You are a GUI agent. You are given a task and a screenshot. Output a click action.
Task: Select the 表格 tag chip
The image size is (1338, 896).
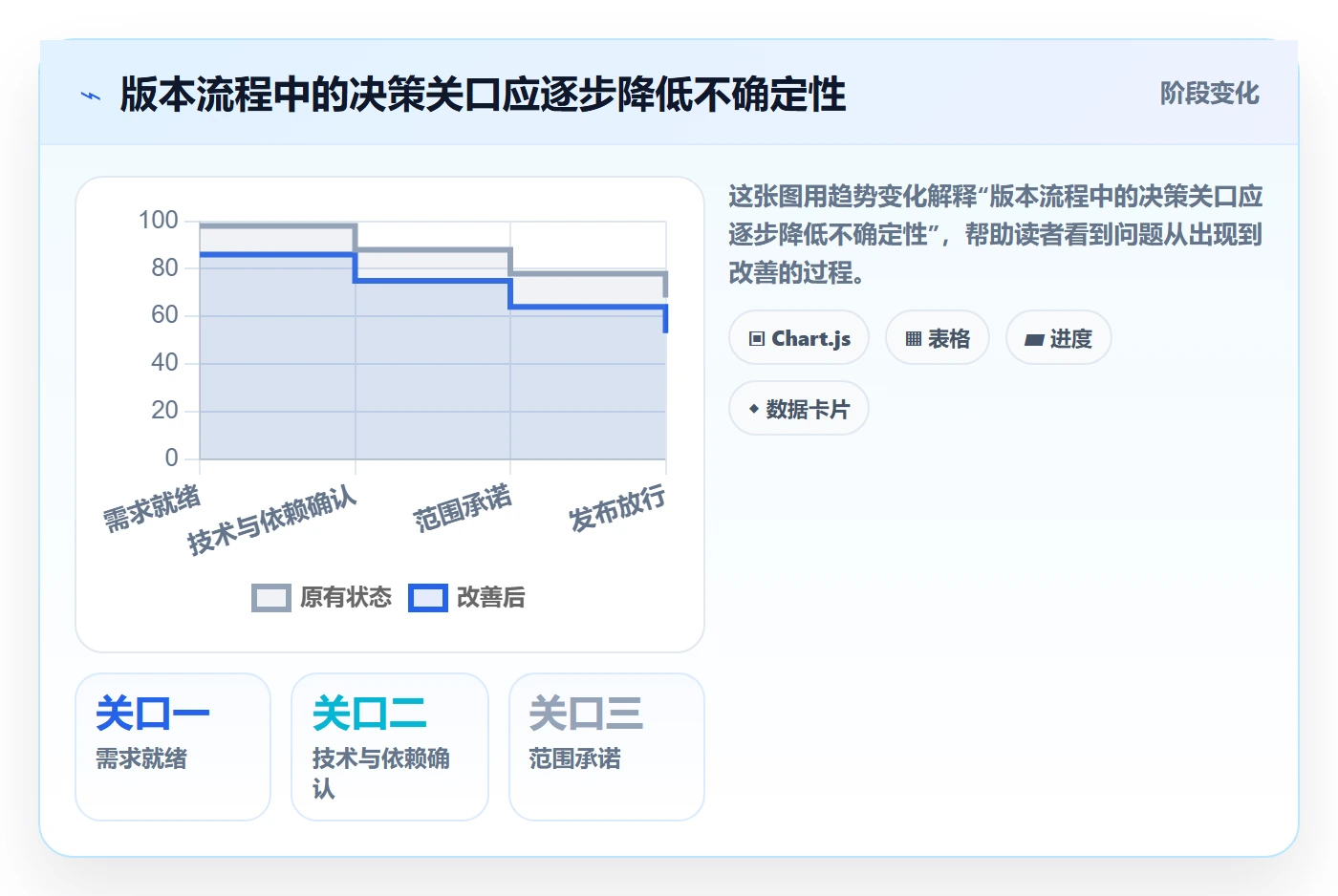click(x=938, y=338)
